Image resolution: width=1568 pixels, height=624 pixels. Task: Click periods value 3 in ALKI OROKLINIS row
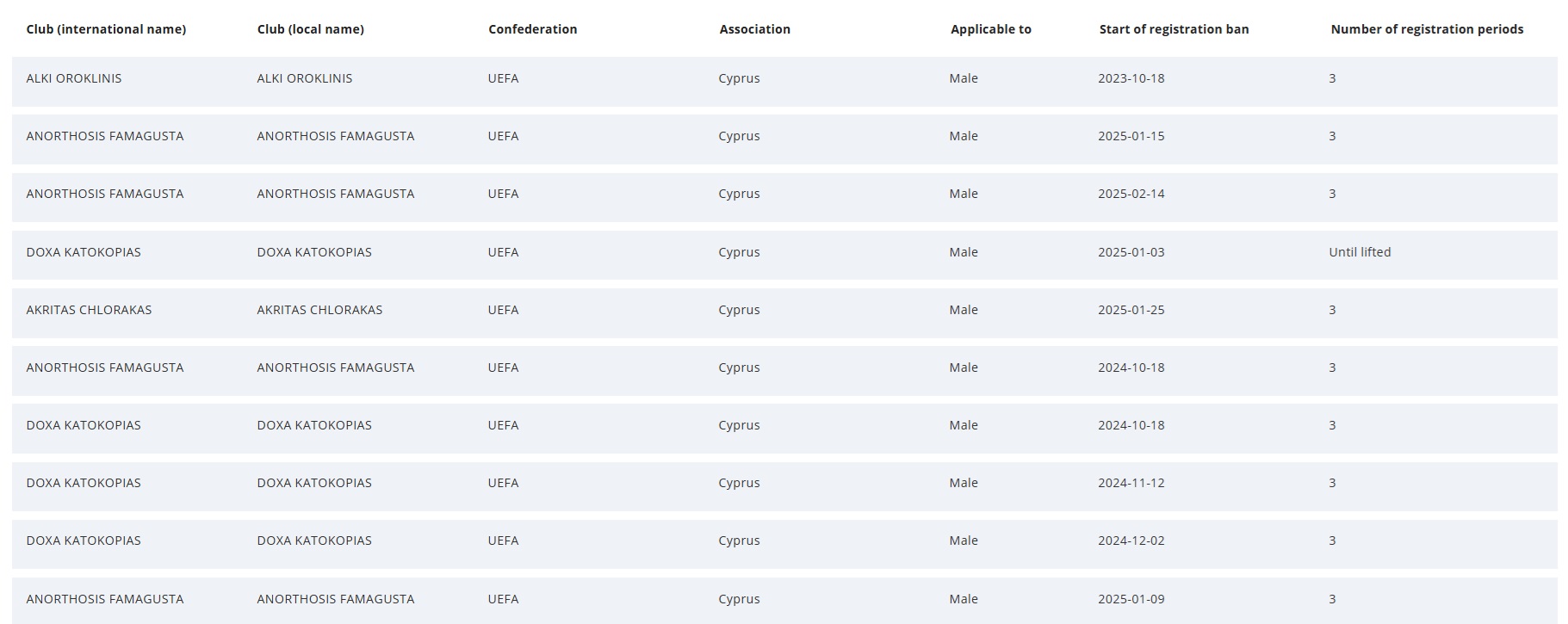pos(1332,78)
